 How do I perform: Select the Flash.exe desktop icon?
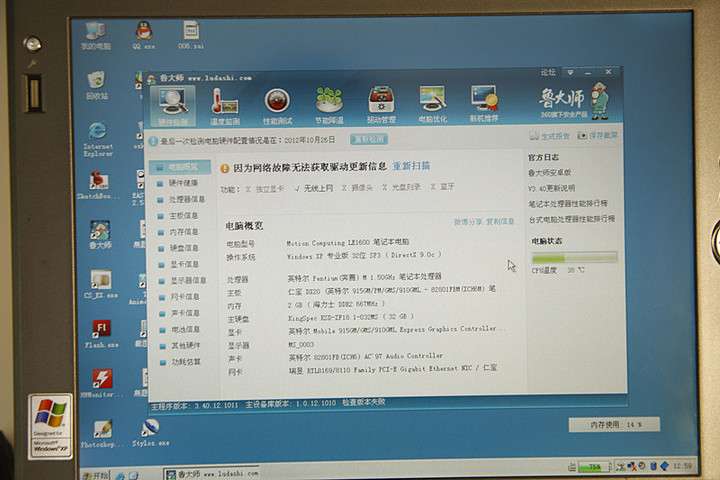point(101,334)
